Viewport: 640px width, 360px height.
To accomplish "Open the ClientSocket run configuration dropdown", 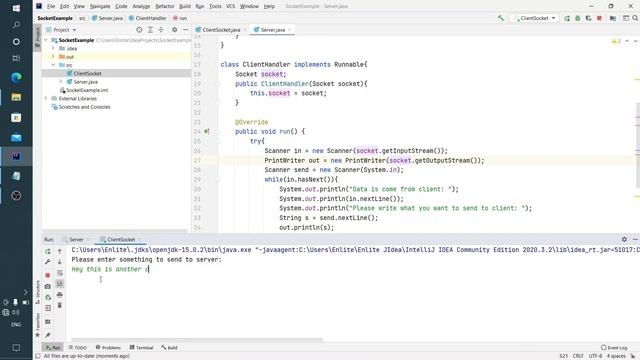I will click(534, 18).
